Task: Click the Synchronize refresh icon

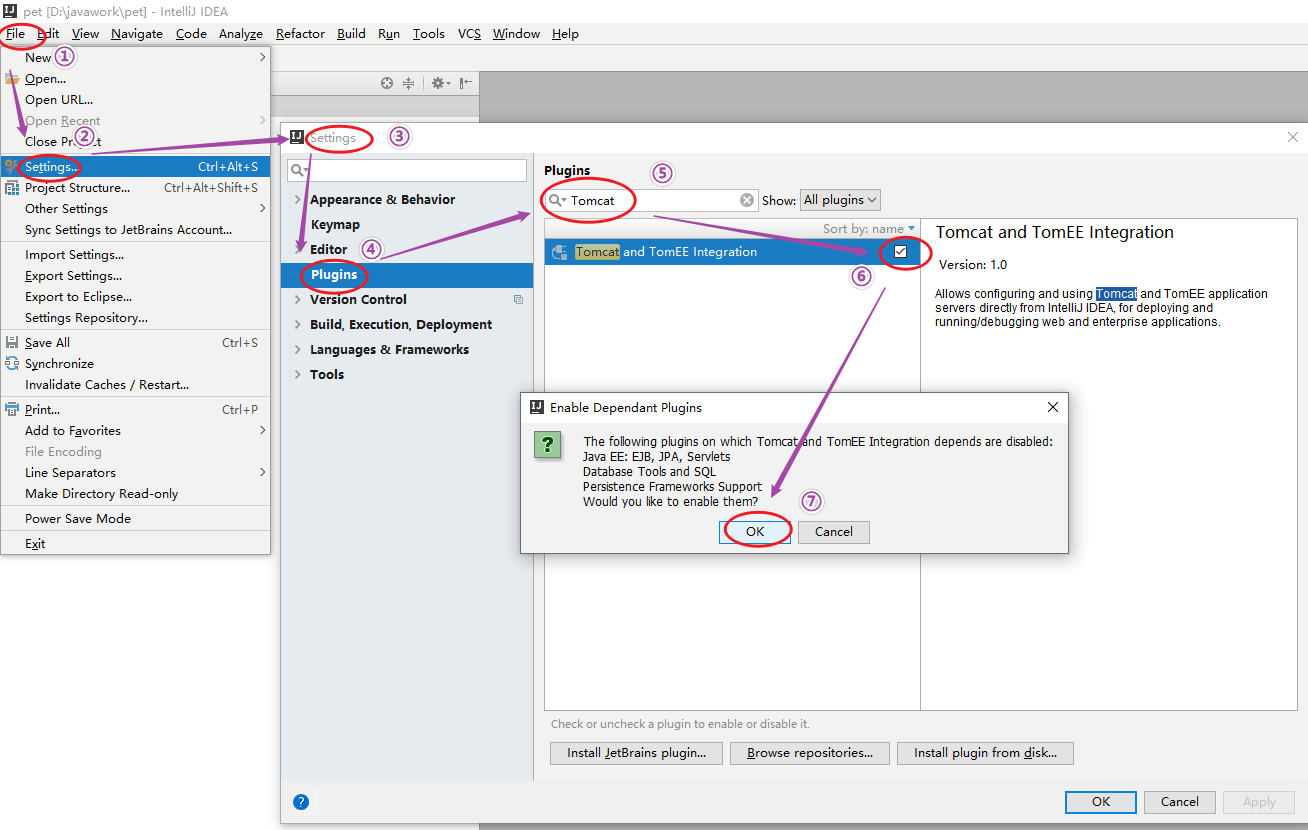Action: pos(12,364)
